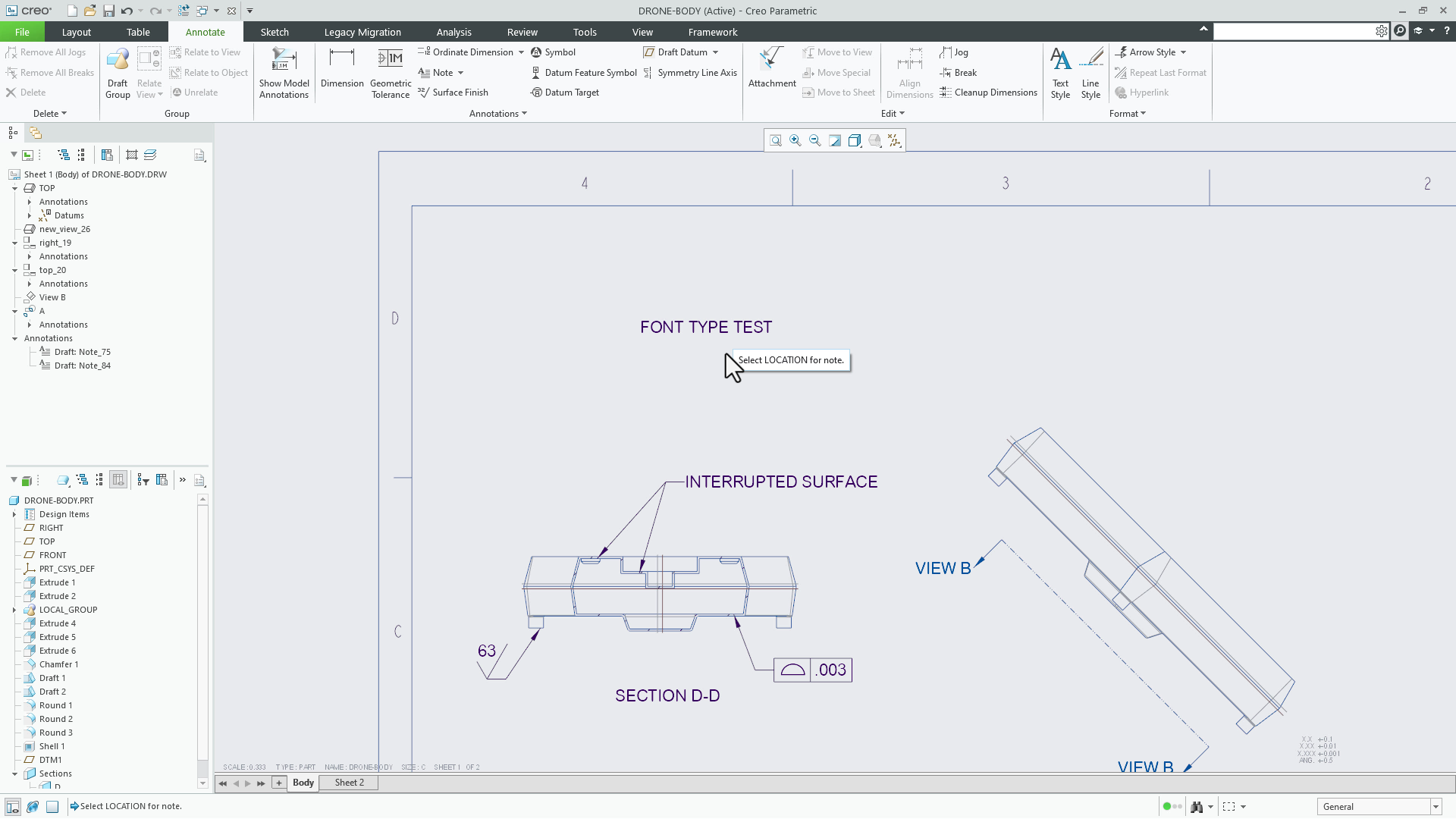
Task: Select Draft: Note_75 in drawing tree
Action: point(82,352)
